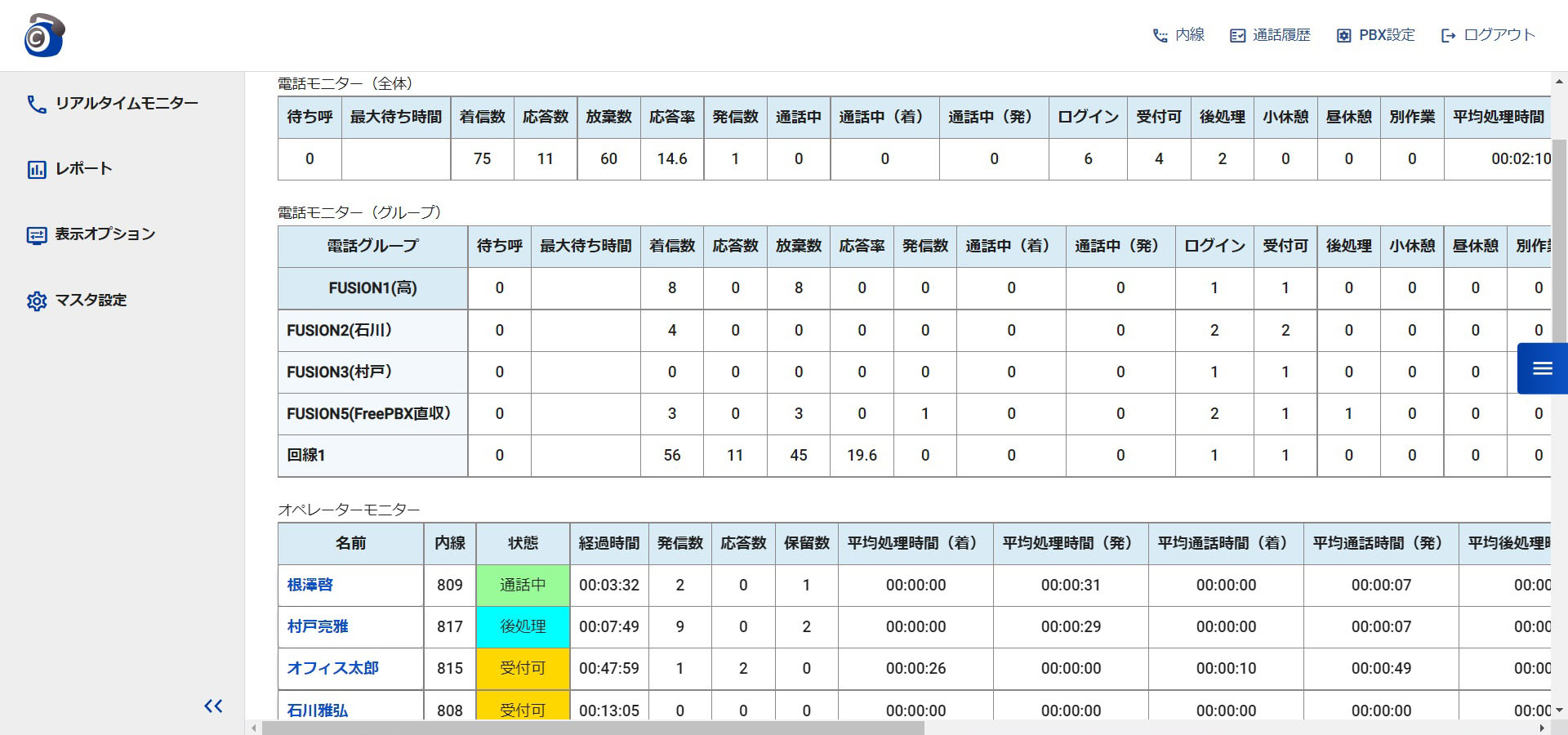Click 平均通話時間（発）value 00:00:49
The image size is (1568, 735).
click(1381, 668)
